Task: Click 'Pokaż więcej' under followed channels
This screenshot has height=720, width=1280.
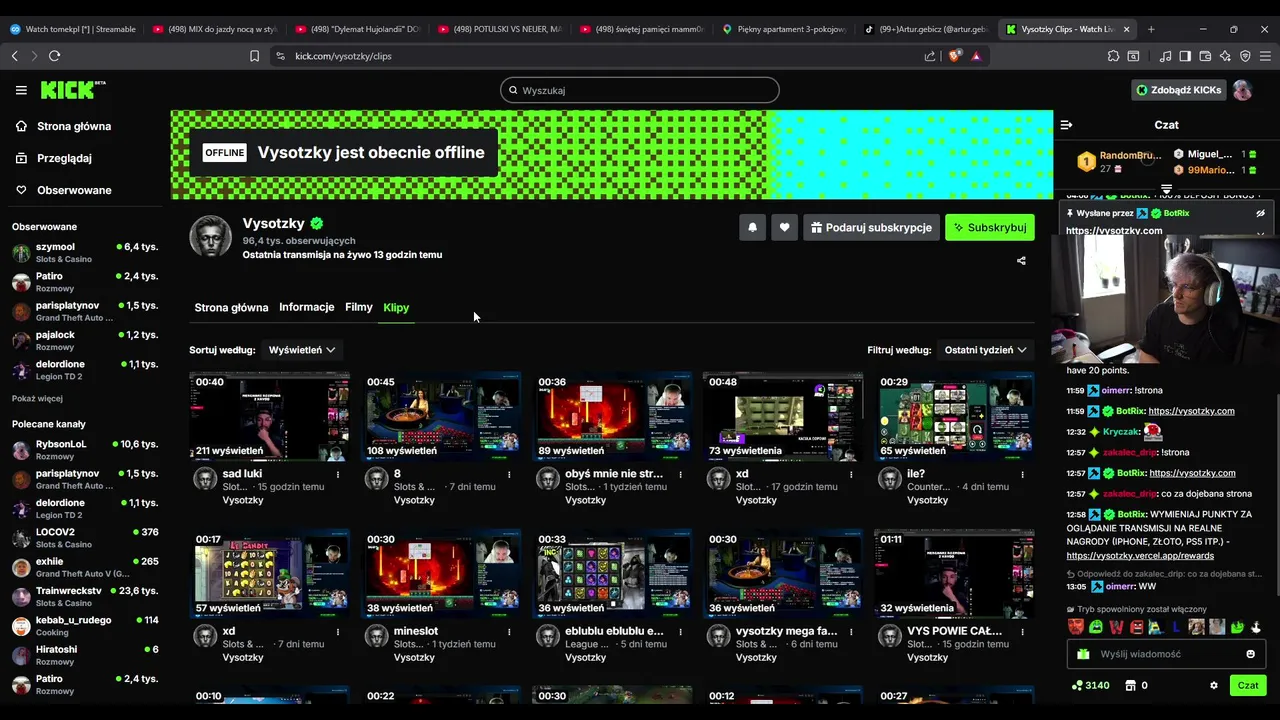Action: 37,398
